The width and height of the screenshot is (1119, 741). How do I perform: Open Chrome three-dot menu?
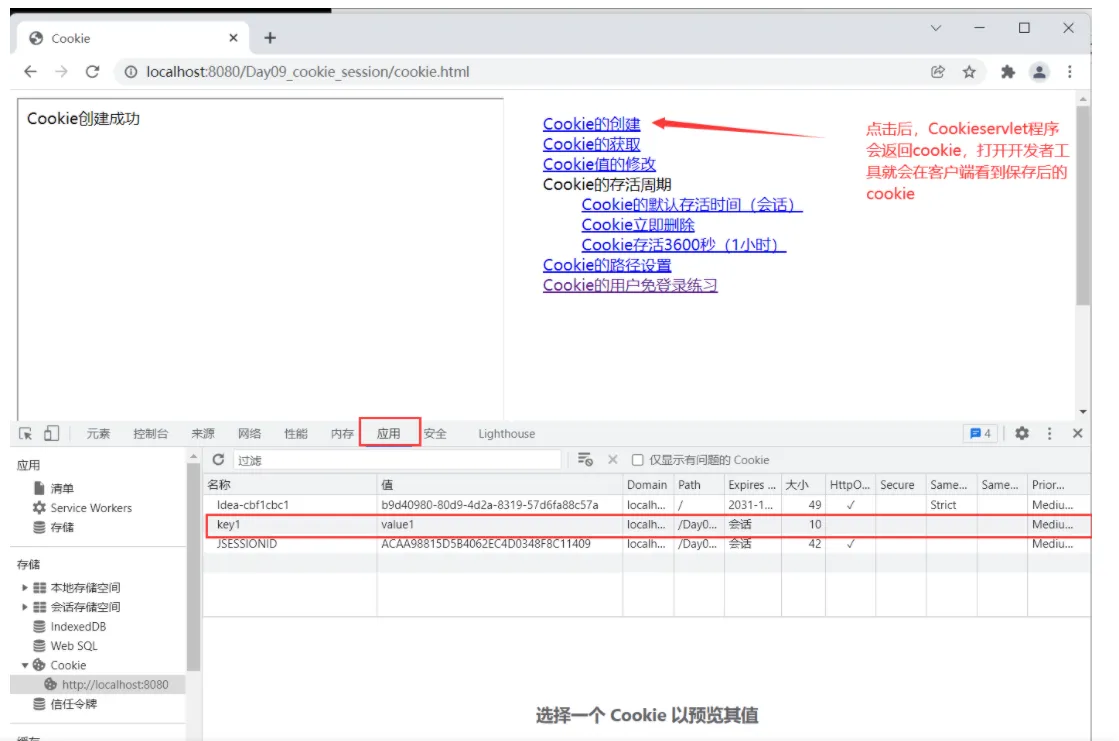[x=1069, y=71]
